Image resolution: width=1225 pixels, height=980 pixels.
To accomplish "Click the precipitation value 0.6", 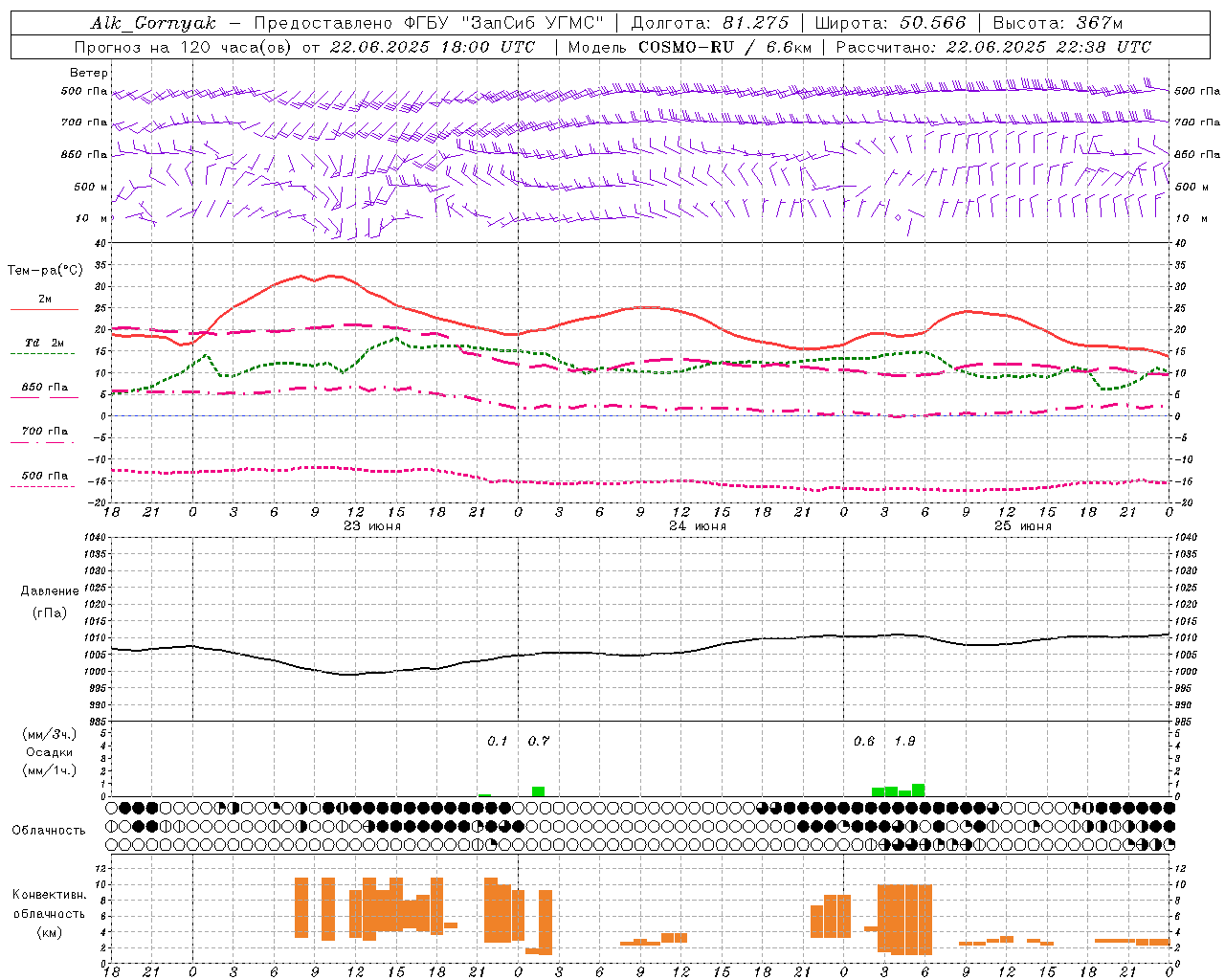I will point(864,742).
